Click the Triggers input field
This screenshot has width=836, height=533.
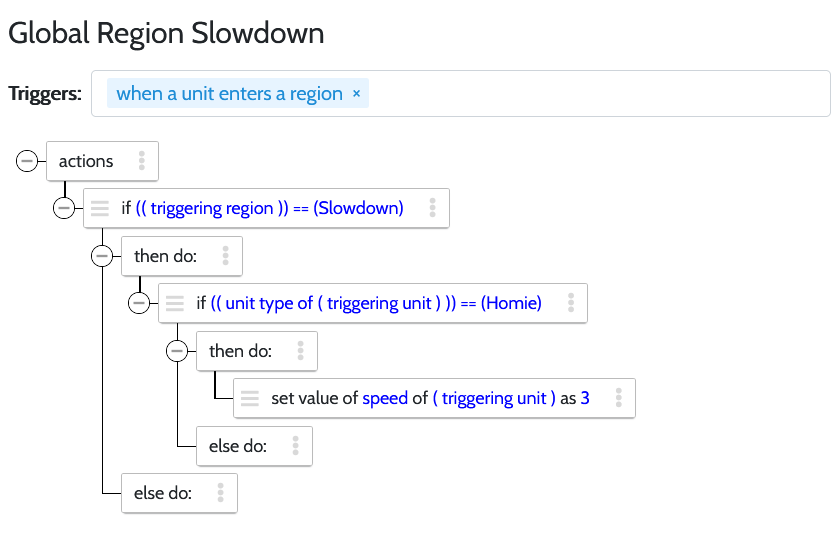(600, 94)
